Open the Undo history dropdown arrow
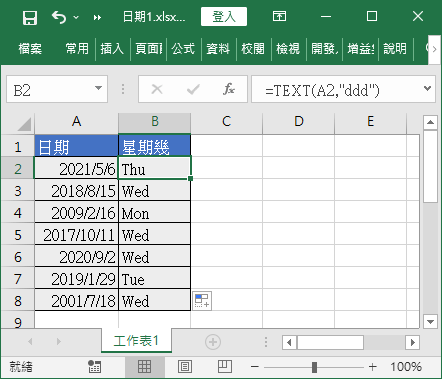 76,17
